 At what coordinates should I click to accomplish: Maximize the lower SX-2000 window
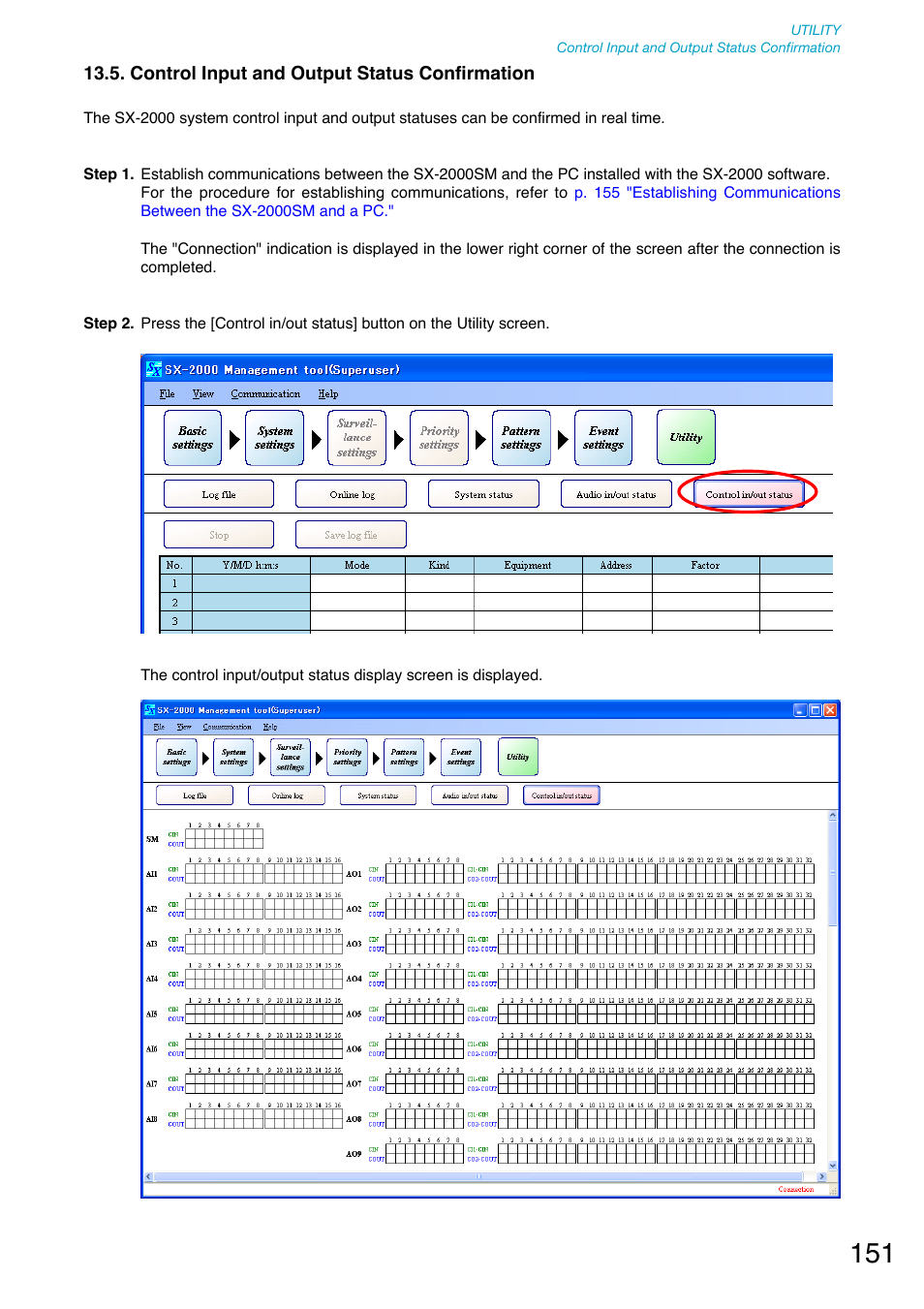[x=816, y=710]
